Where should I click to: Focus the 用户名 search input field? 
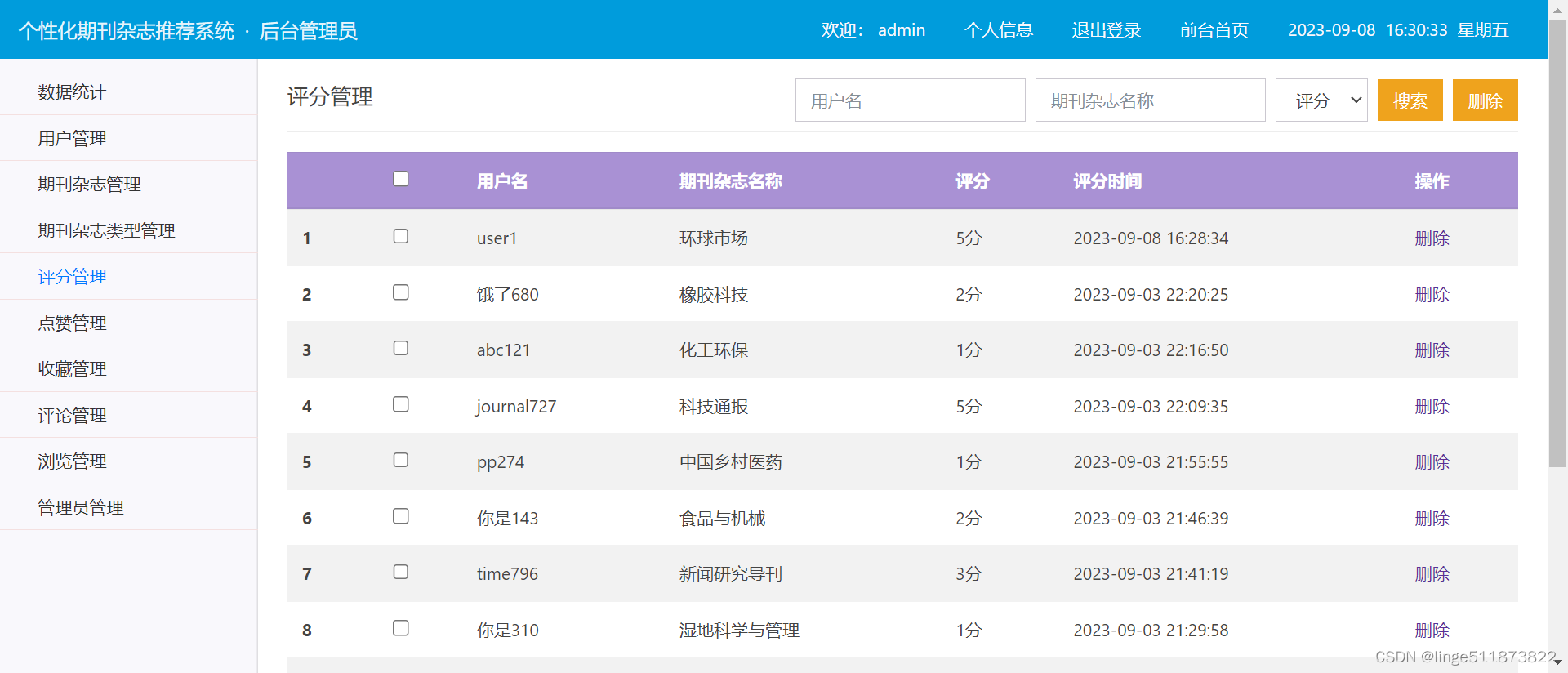click(x=910, y=100)
